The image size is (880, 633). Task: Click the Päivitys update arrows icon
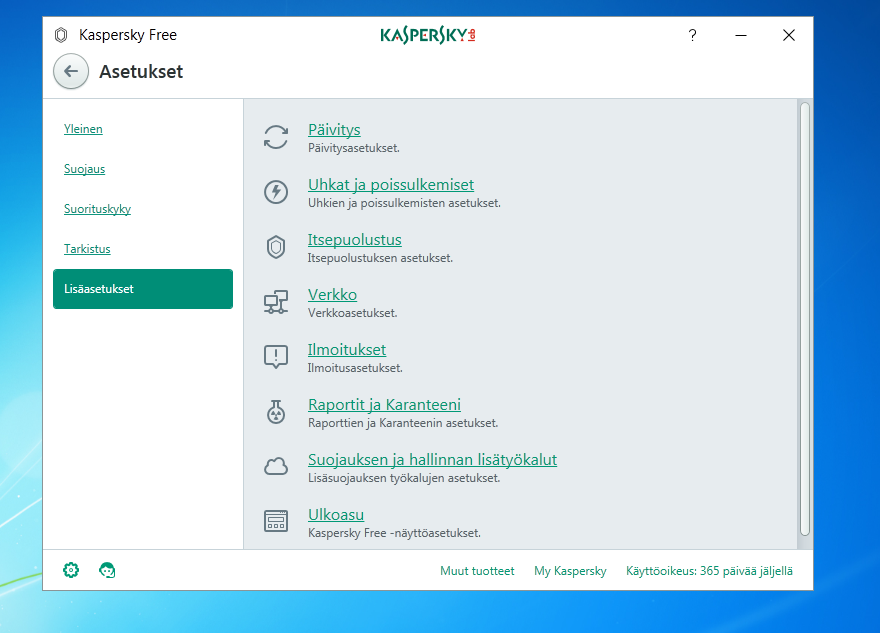click(276, 137)
